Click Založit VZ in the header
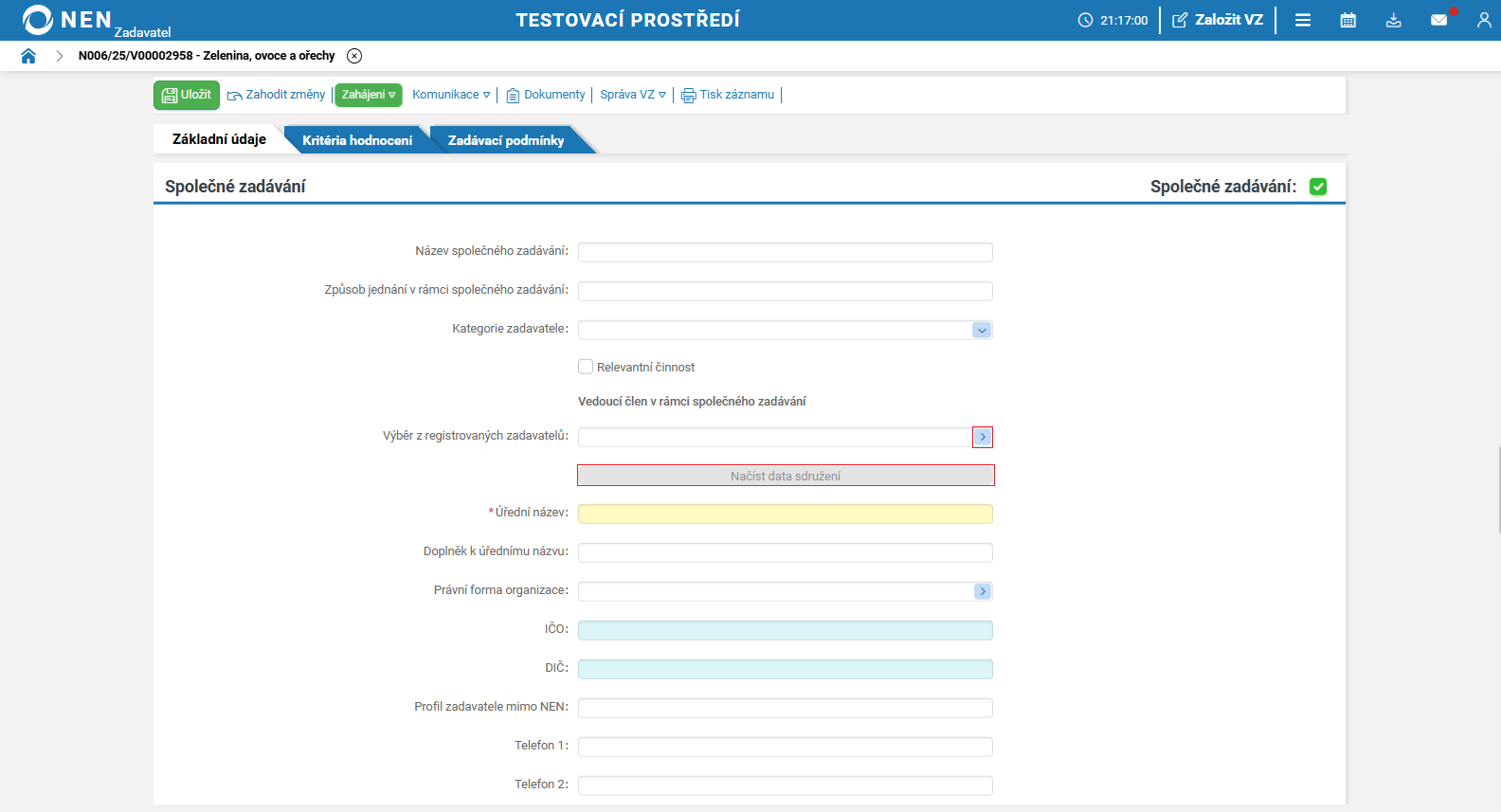This screenshot has height=812, width=1501. tap(1218, 20)
